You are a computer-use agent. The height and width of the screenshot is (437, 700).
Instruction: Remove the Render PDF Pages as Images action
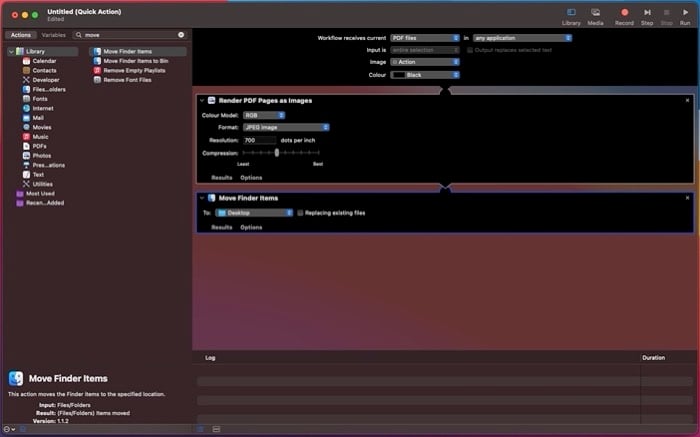687,101
